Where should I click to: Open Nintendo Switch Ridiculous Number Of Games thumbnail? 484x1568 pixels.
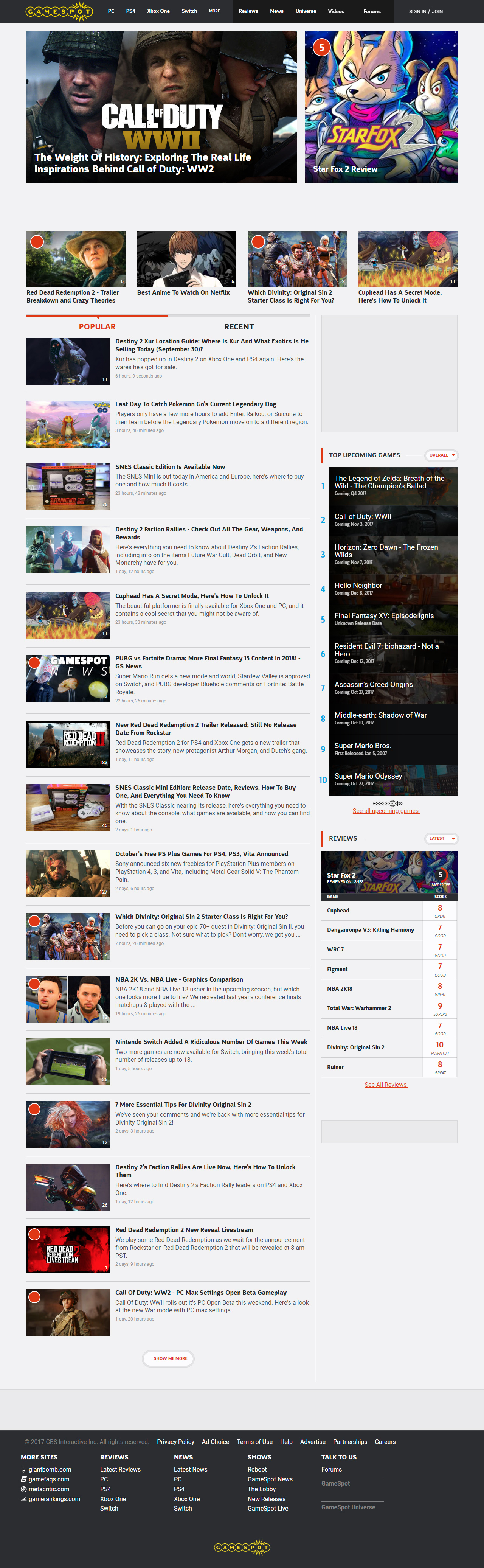(68, 1061)
